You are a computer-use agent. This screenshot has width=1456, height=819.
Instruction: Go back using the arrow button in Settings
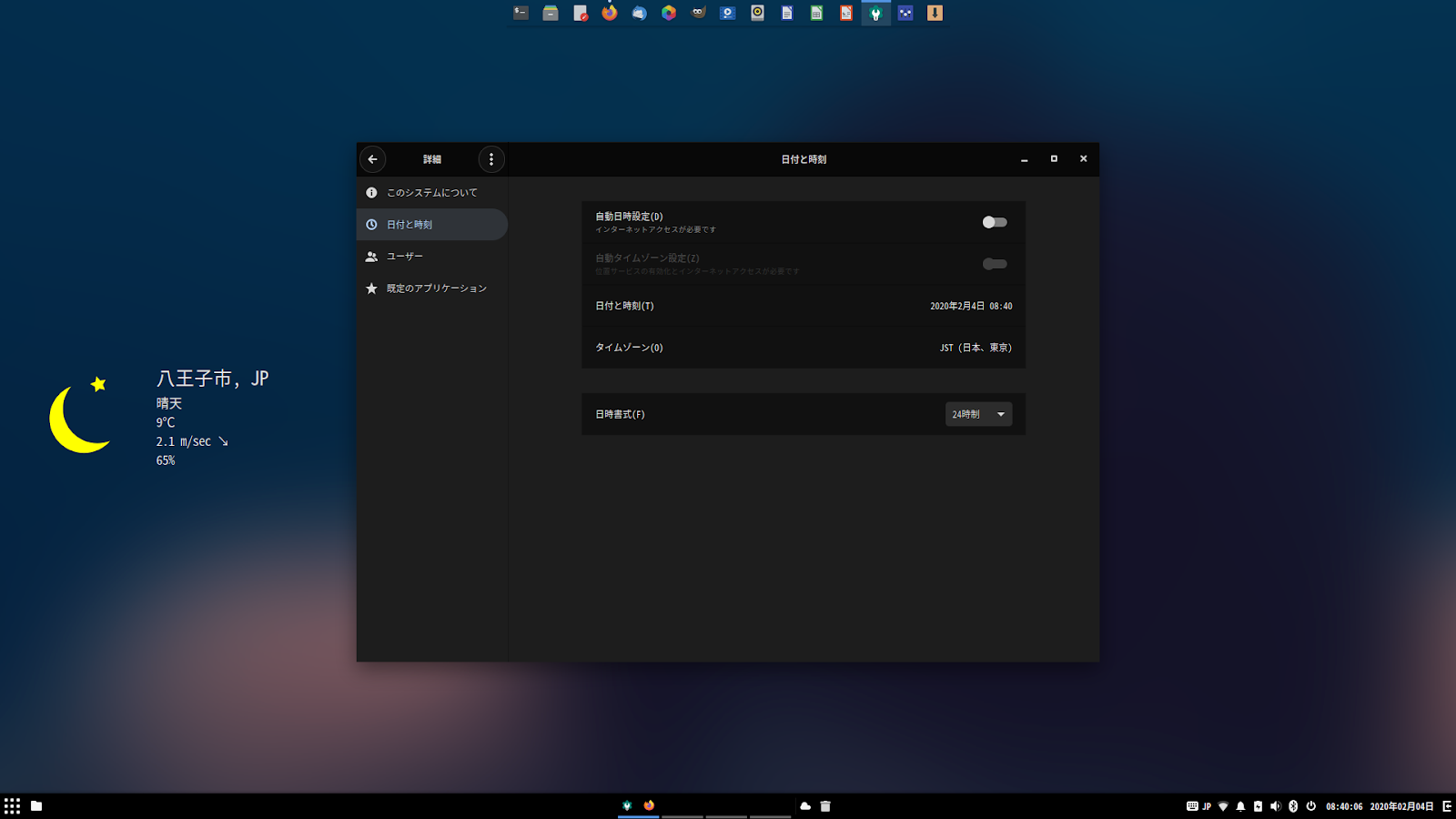point(372,159)
